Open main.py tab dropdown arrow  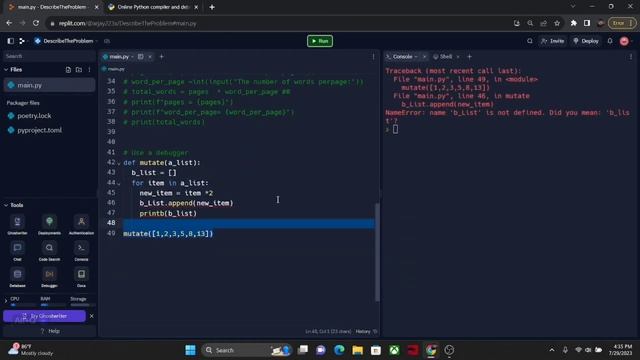pos(132,57)
